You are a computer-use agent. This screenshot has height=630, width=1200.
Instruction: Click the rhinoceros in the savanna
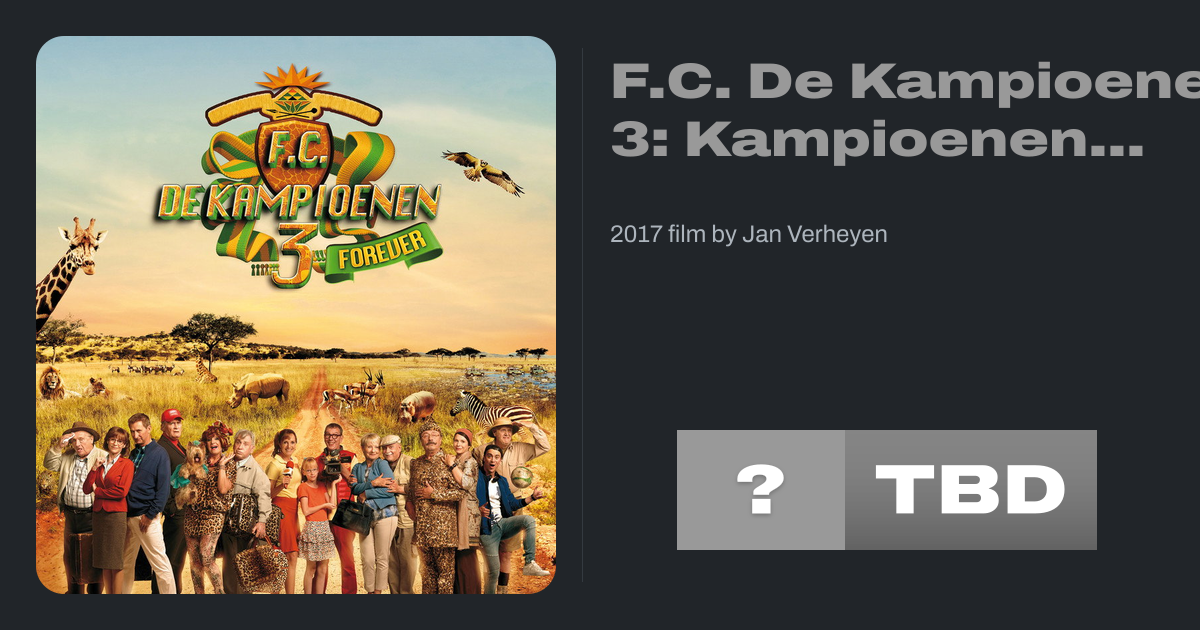coord(258,388)
